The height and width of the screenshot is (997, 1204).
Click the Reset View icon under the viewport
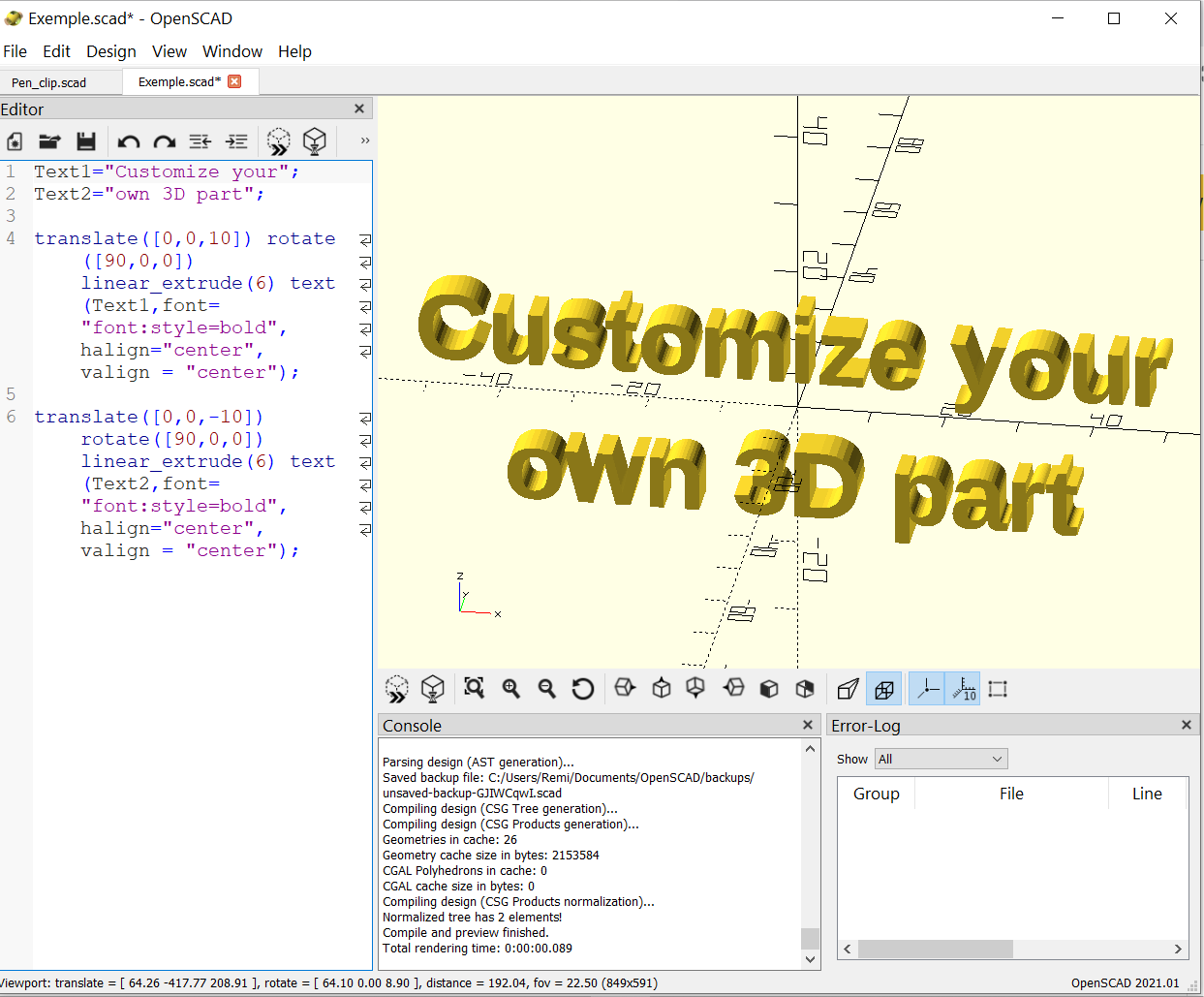click(x=583, y=688)
